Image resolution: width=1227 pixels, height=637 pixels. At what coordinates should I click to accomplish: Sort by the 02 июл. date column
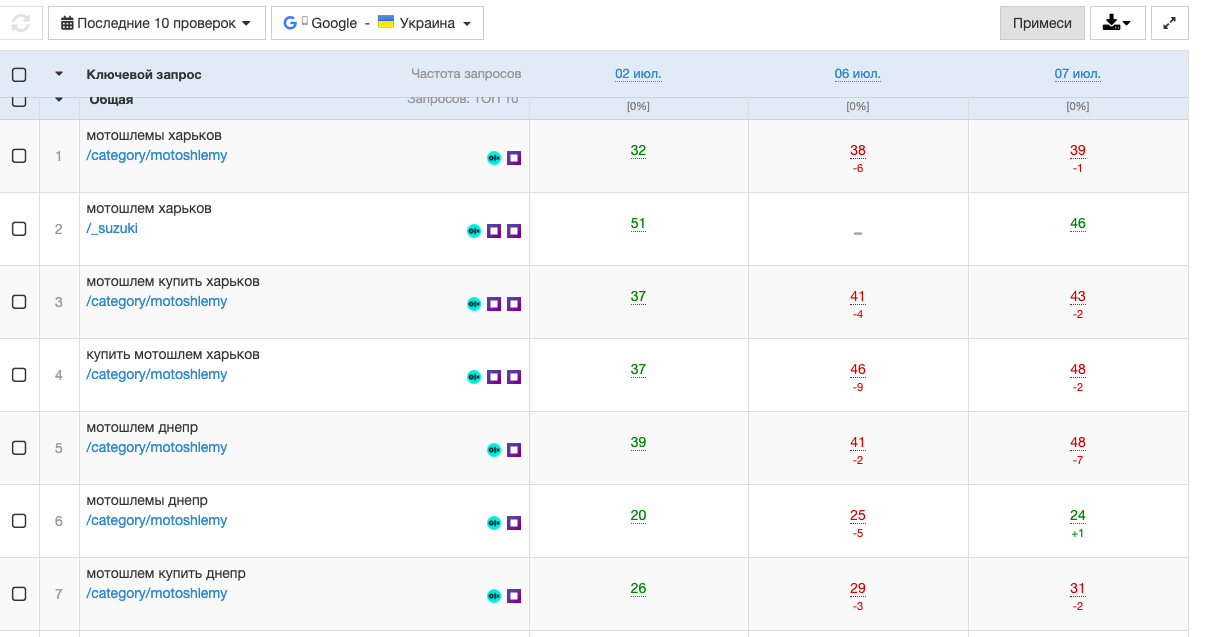[638, 74]
